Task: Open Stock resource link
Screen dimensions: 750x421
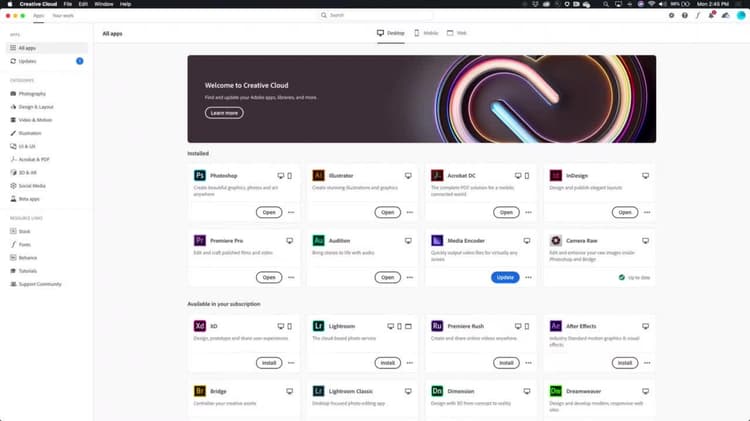Action: pyautogui.click(x=20, y=232)
